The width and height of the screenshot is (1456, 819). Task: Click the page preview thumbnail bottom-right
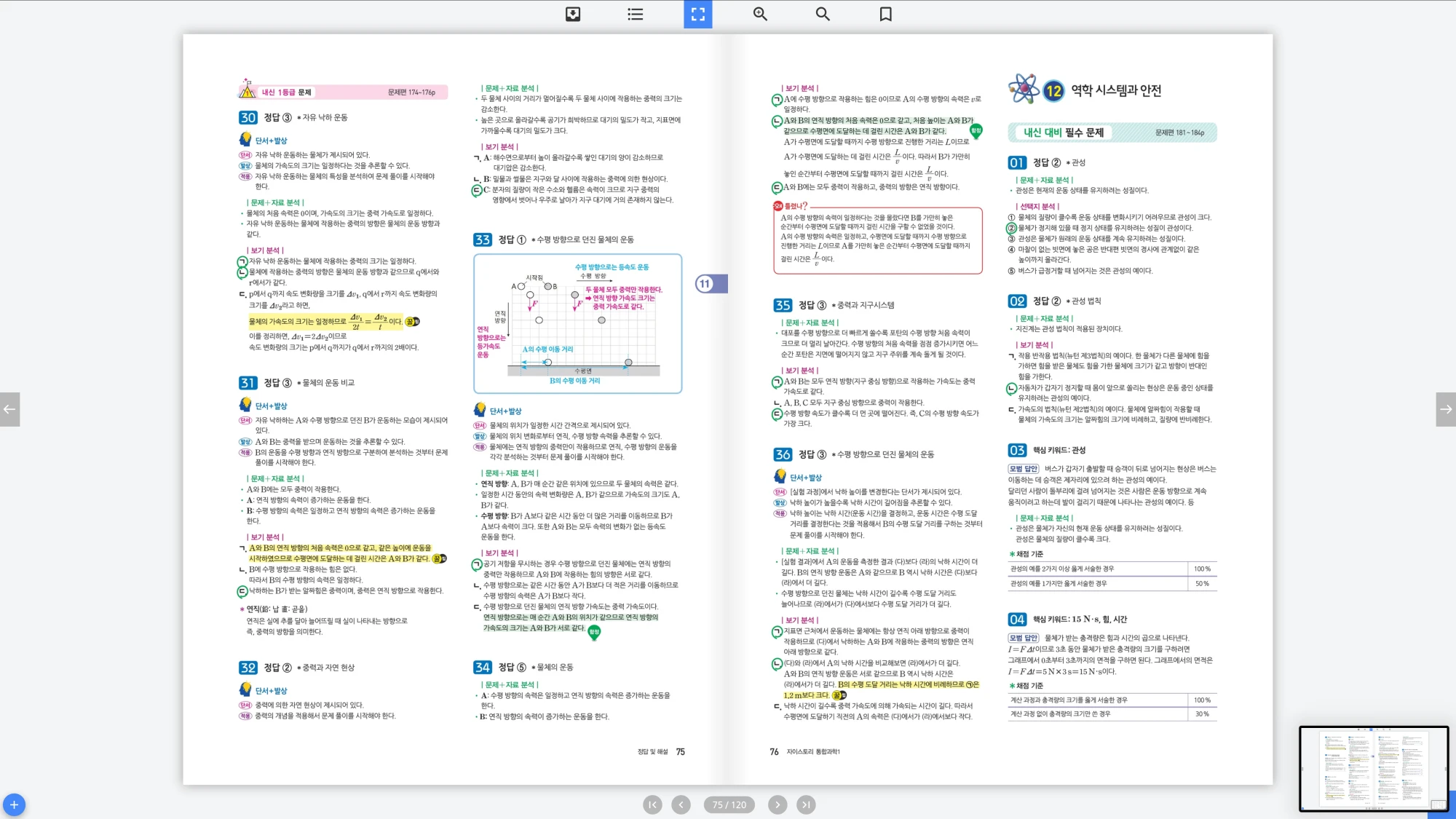(1373, 768)
